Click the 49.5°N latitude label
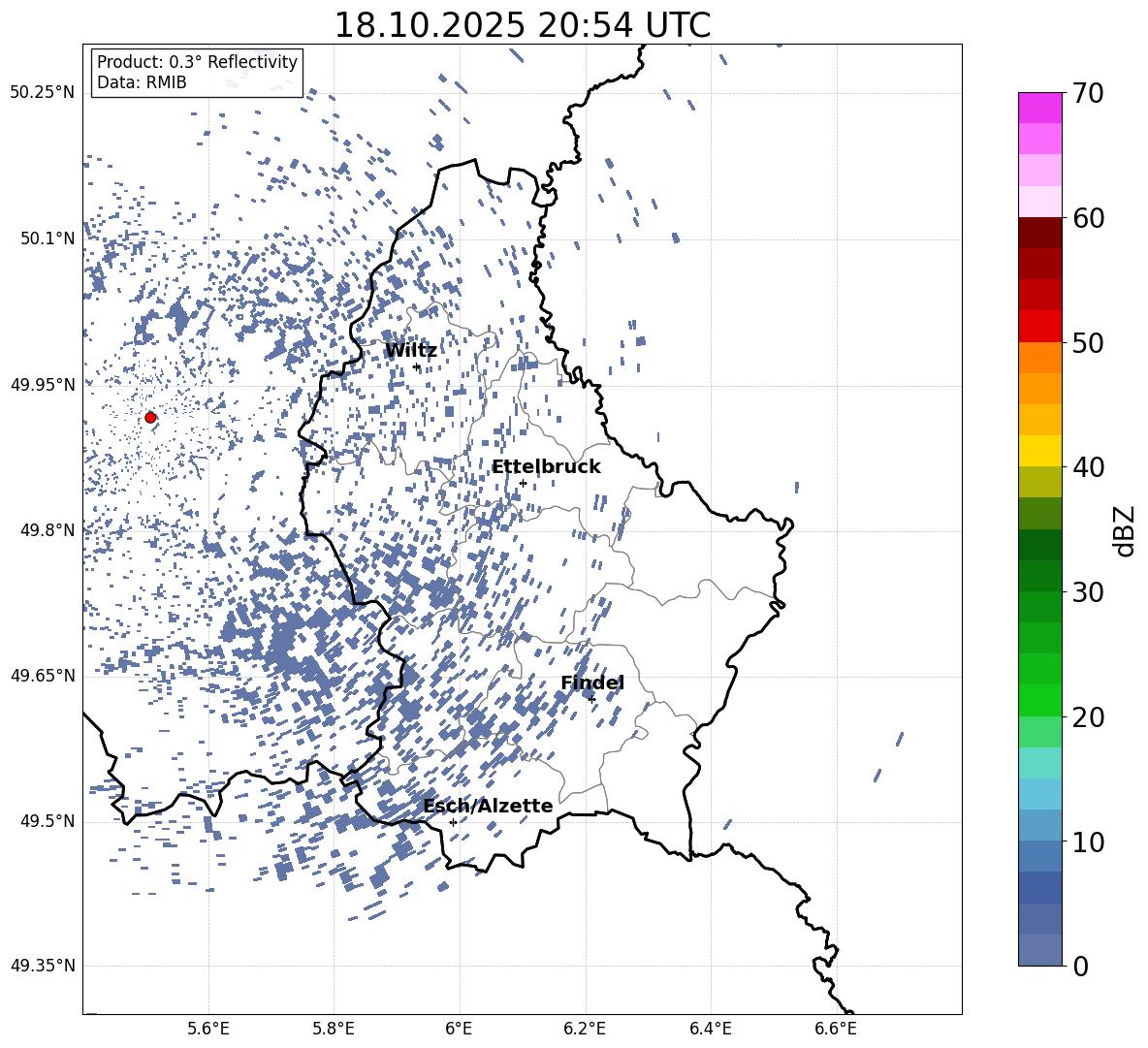This screenshot has height=1048, width=1148. tap(48, 821)
